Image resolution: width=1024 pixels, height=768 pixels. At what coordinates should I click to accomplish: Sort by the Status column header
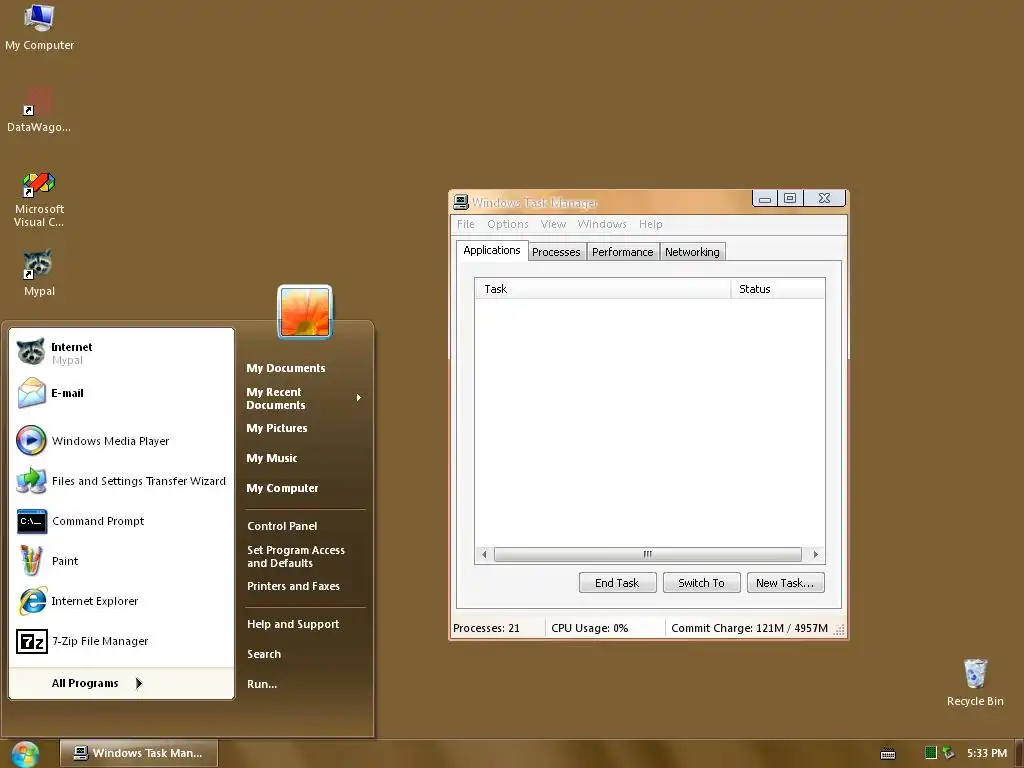[778, 289]
